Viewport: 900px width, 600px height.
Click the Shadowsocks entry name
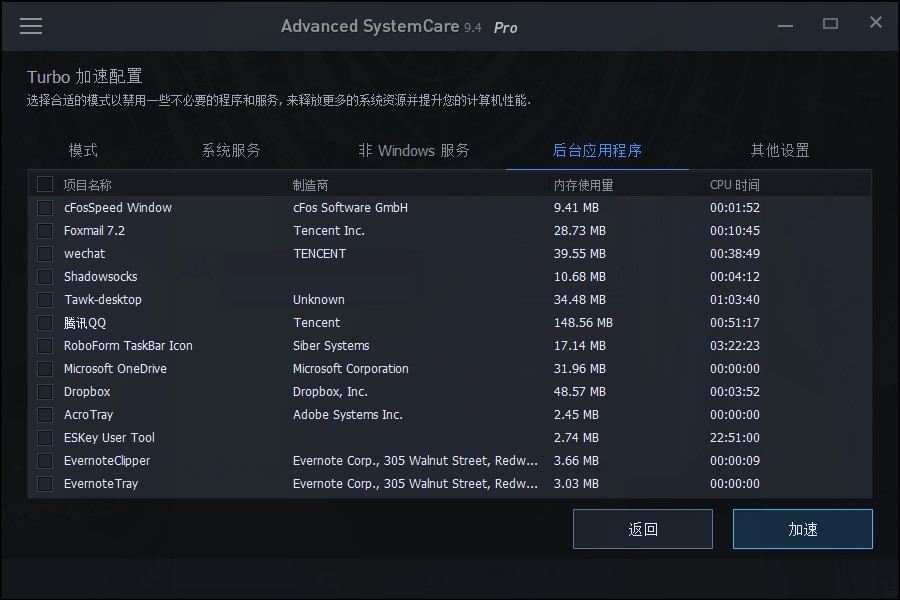(x=100, y=276)
